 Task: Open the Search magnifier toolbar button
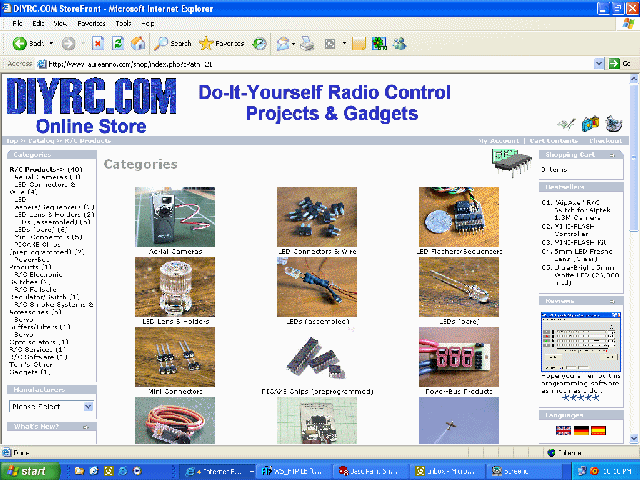pos(172,43)
